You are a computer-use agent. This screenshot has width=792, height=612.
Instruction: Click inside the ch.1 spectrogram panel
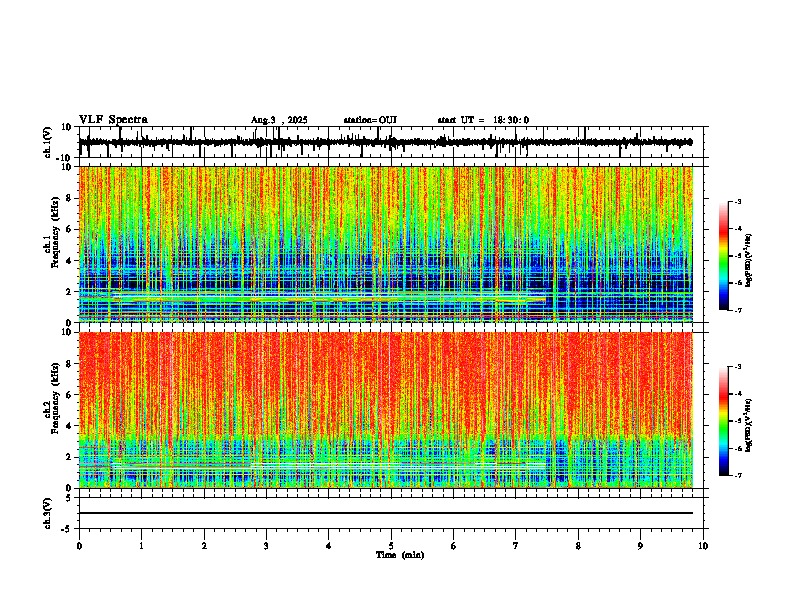tap(385, 244)
